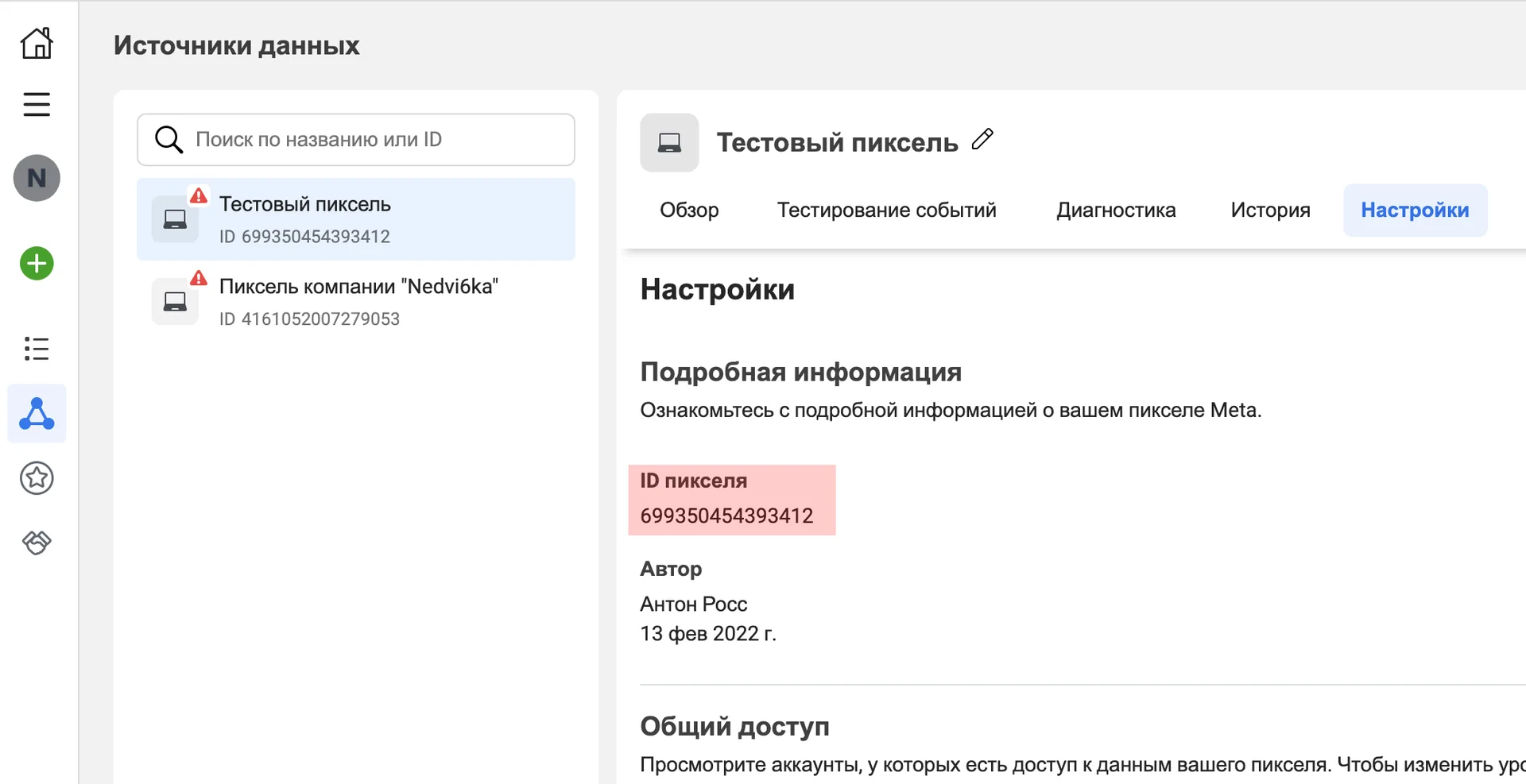Go to the home icon in sidebar

(x=37, y=43)
